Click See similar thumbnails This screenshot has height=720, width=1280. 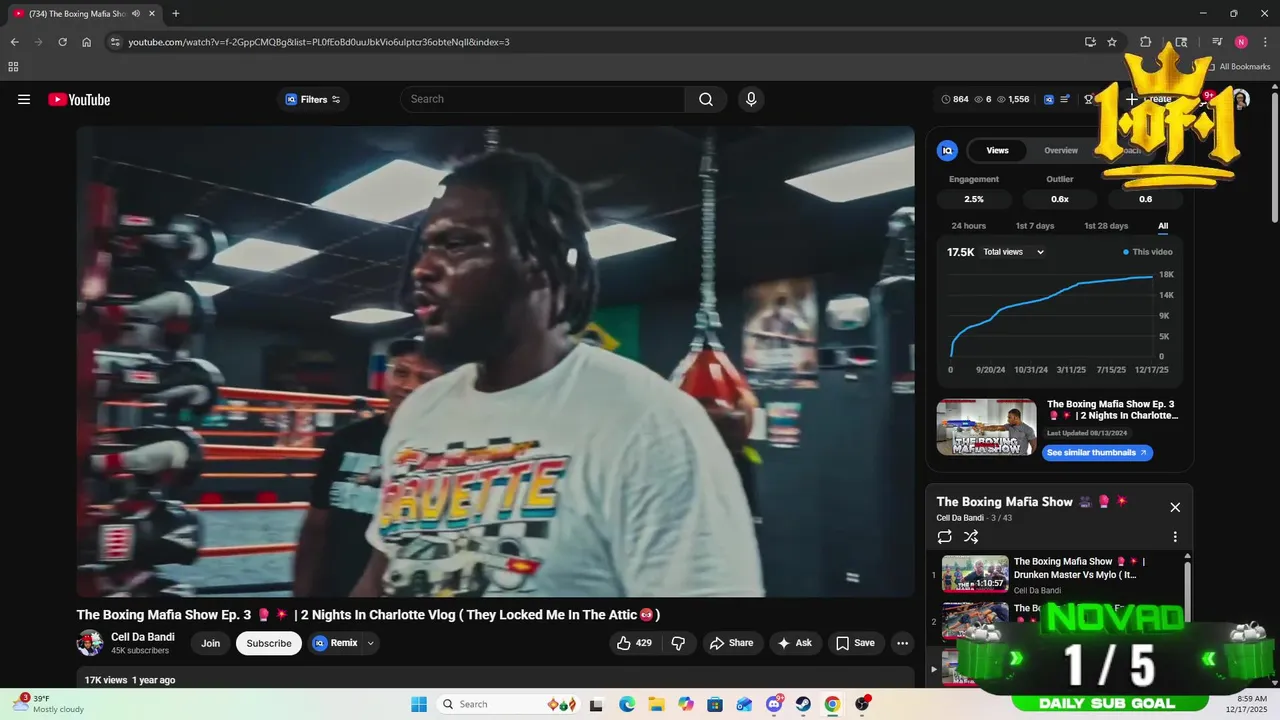1097,453
